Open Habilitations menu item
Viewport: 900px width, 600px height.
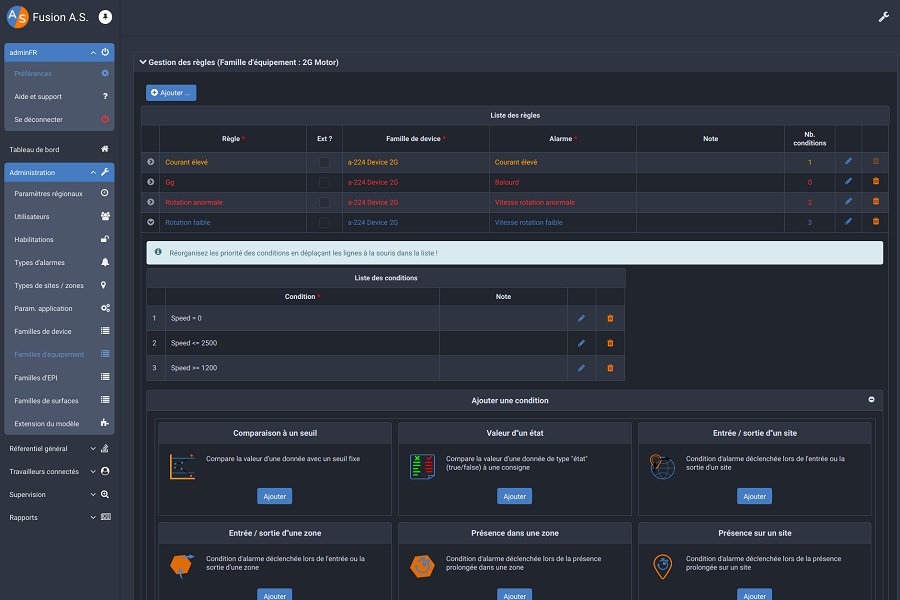59,239
